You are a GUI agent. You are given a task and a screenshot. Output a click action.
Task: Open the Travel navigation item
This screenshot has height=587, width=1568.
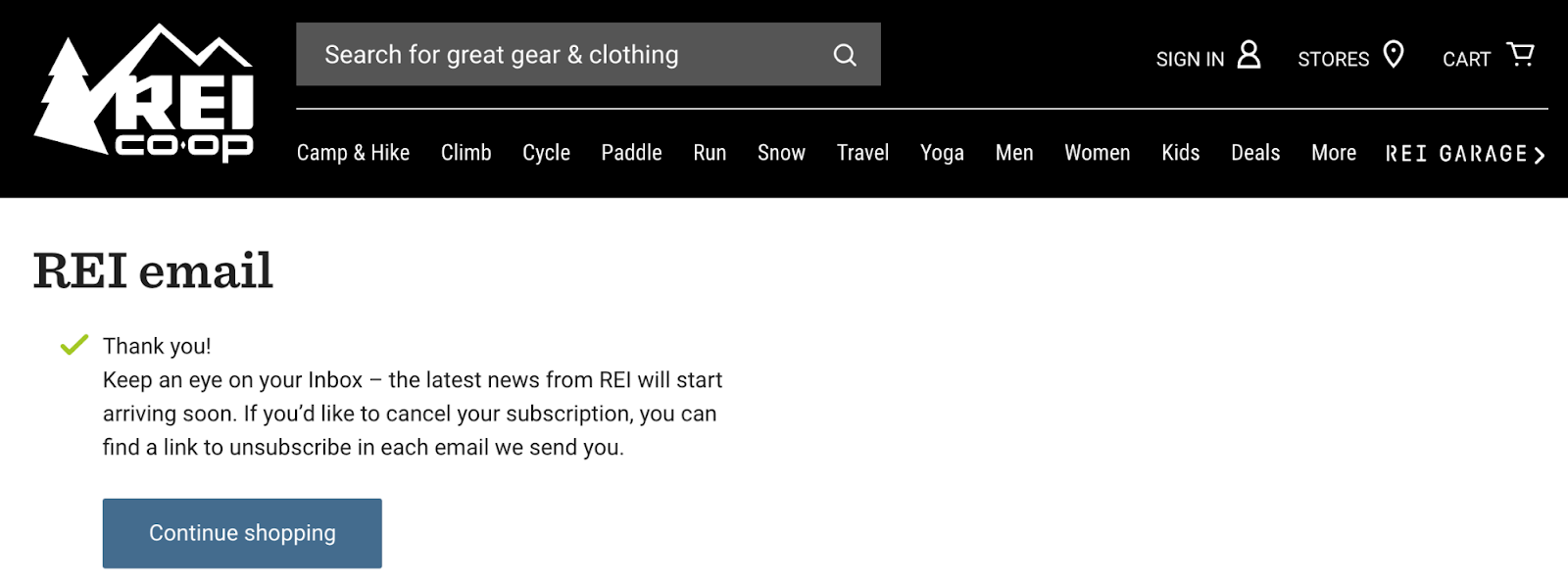(x=862, y=153)
